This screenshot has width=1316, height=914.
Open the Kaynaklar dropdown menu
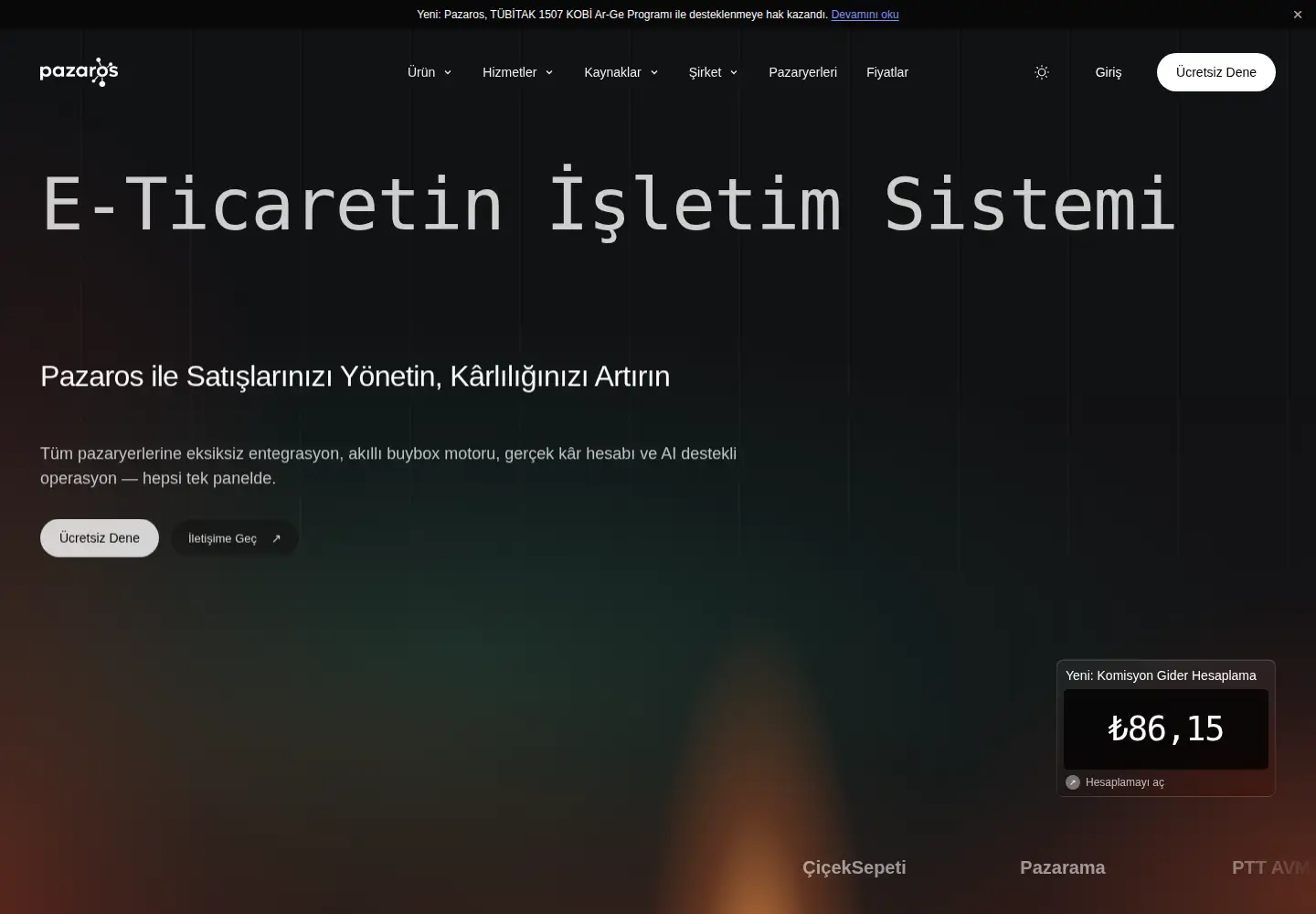621,72
